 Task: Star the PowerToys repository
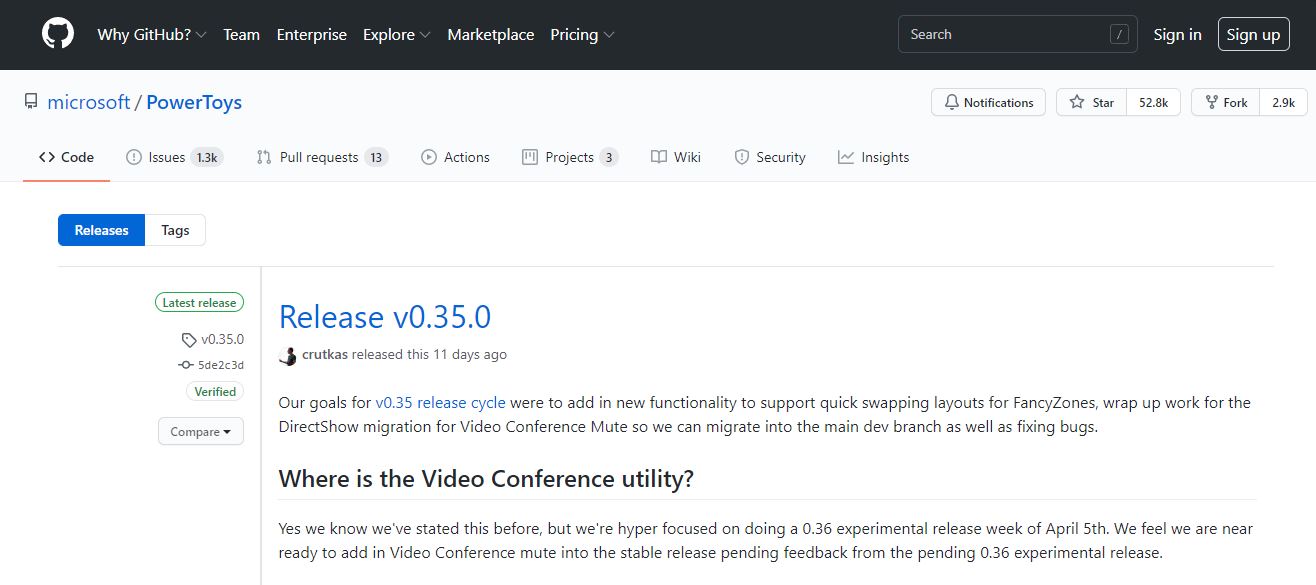(x=1091, y=102)
